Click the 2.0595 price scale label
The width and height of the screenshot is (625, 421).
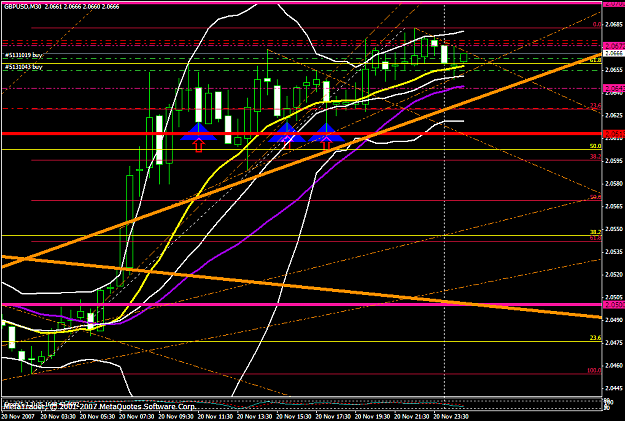tap(614, 161)
